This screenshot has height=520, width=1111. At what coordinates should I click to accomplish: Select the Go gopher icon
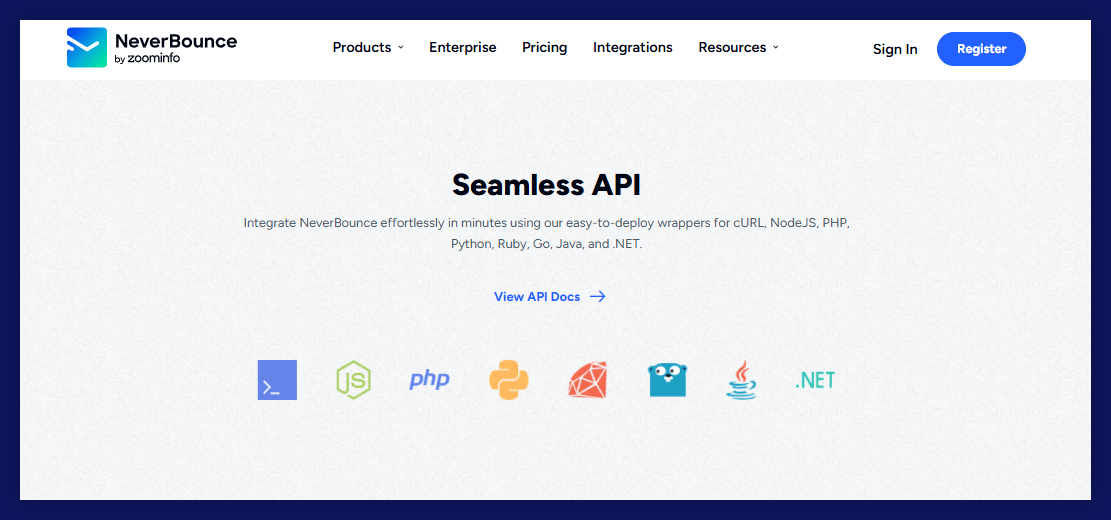(x=667, y=380)
